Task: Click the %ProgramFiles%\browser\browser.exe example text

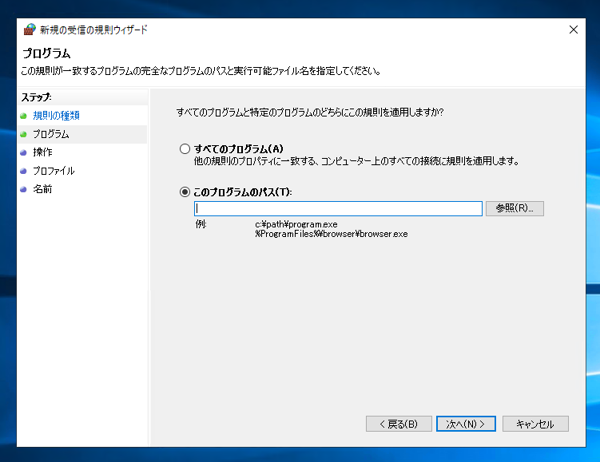Action: tap(331, 234)
